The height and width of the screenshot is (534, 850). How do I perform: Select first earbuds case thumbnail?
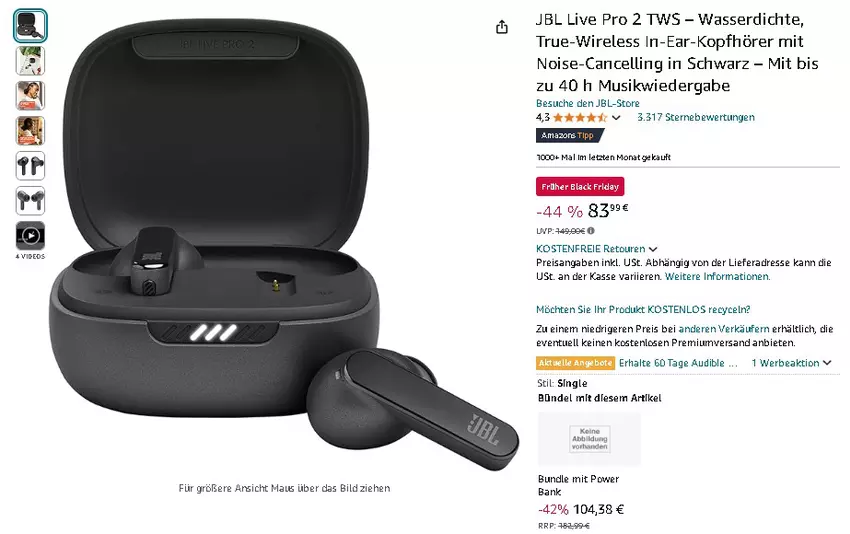point(30,25)
